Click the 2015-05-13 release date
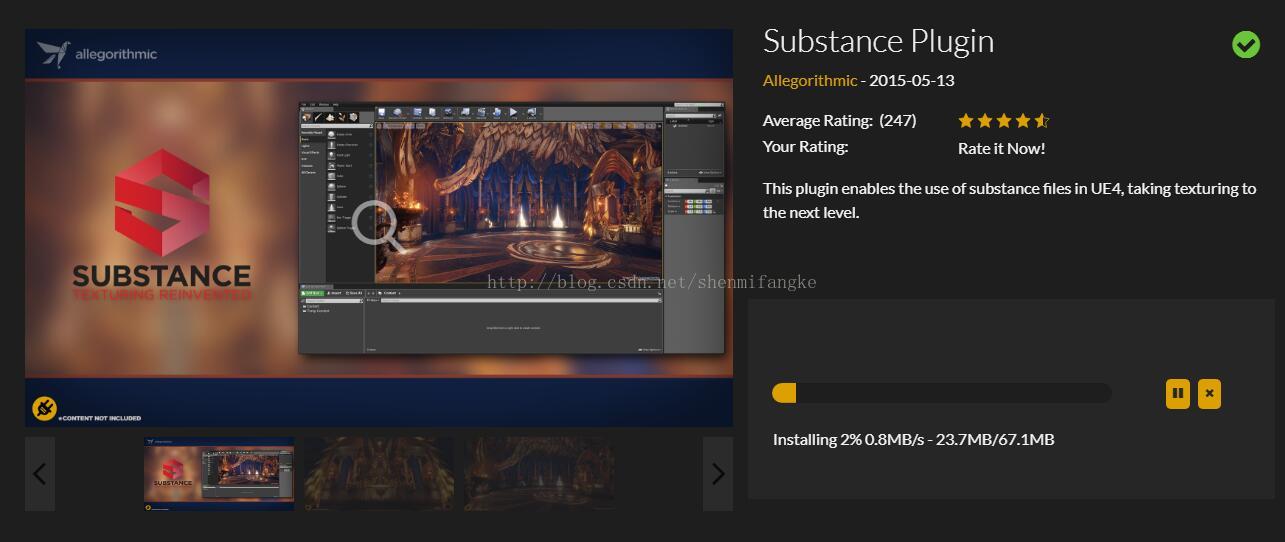 [912, 80]
